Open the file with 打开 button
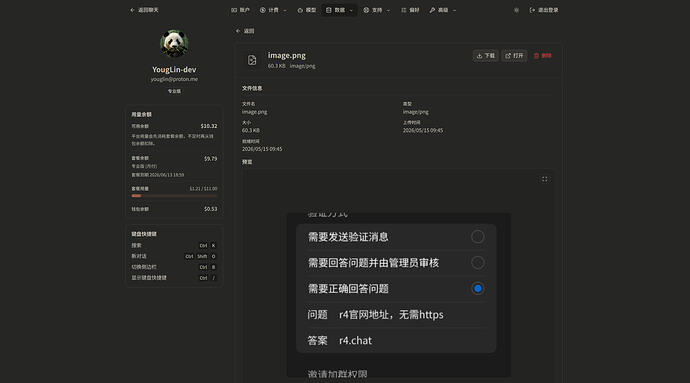 (514, 55)
